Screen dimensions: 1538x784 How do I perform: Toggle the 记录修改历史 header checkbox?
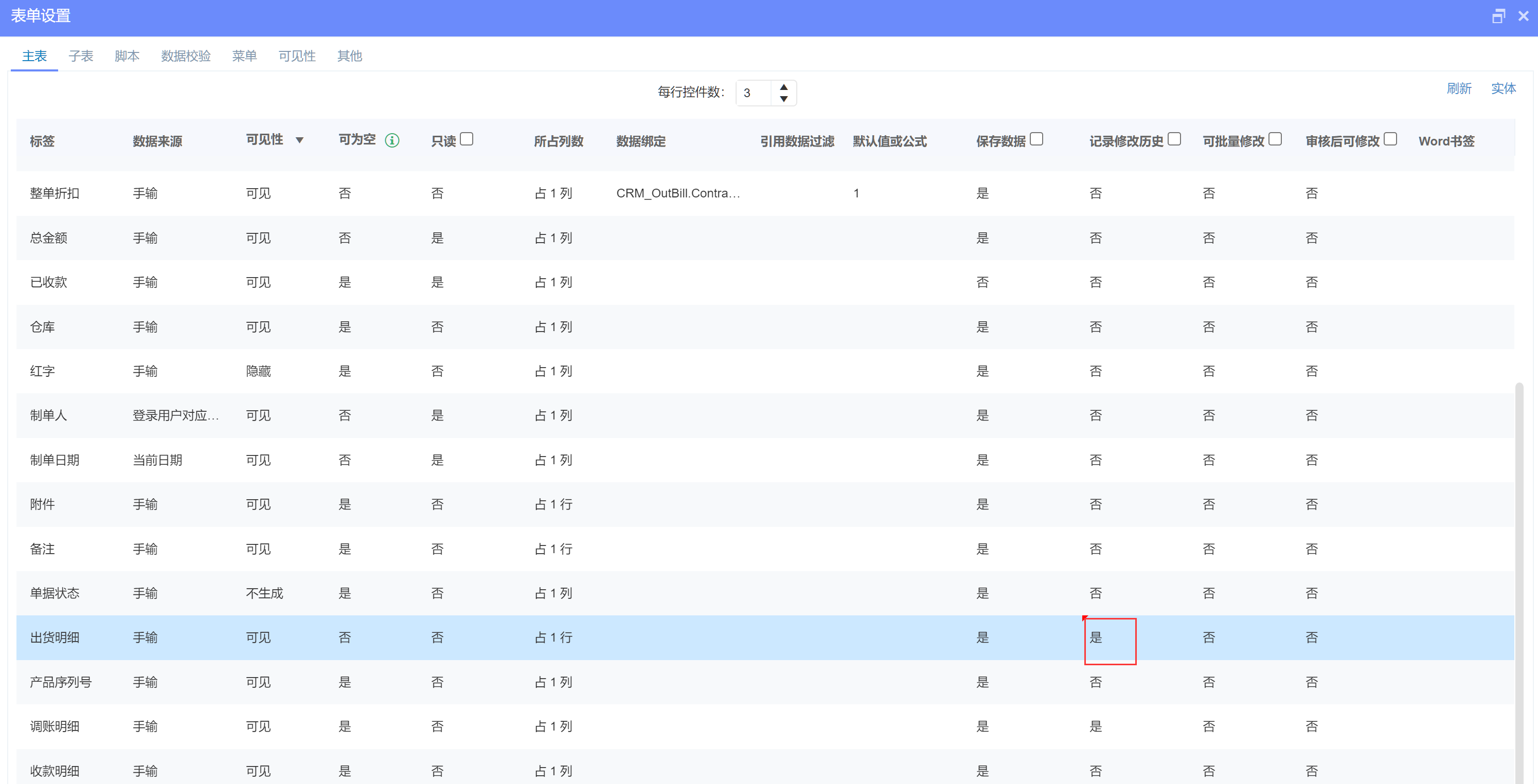(x=1174, y=139)
